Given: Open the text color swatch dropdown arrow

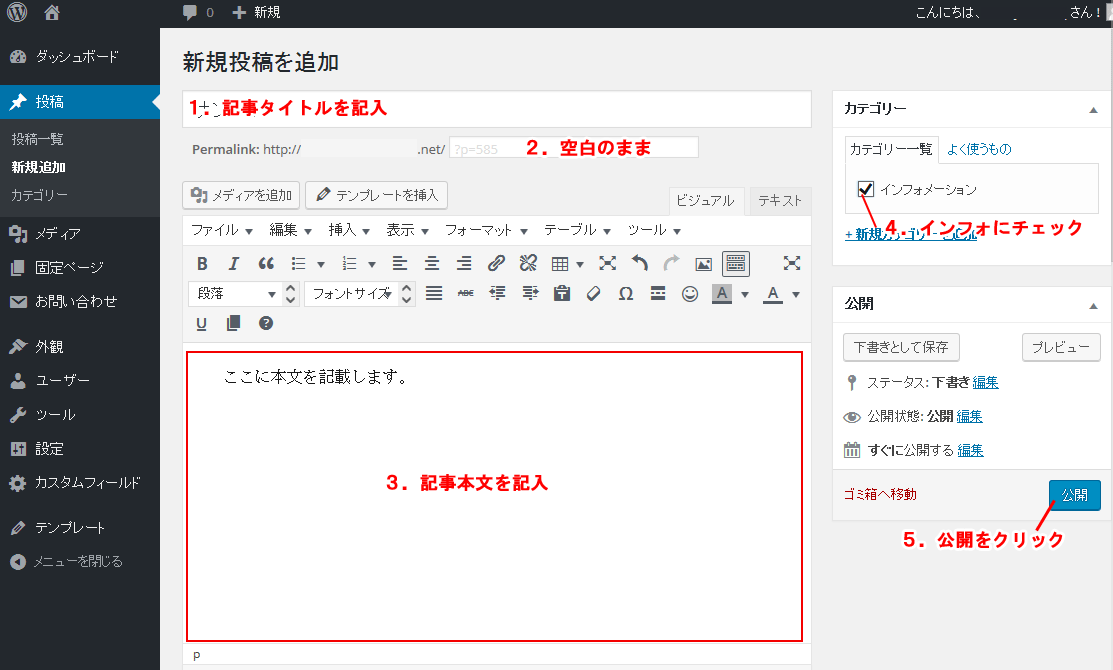Looking at the screenshot, I should (796, 294).
